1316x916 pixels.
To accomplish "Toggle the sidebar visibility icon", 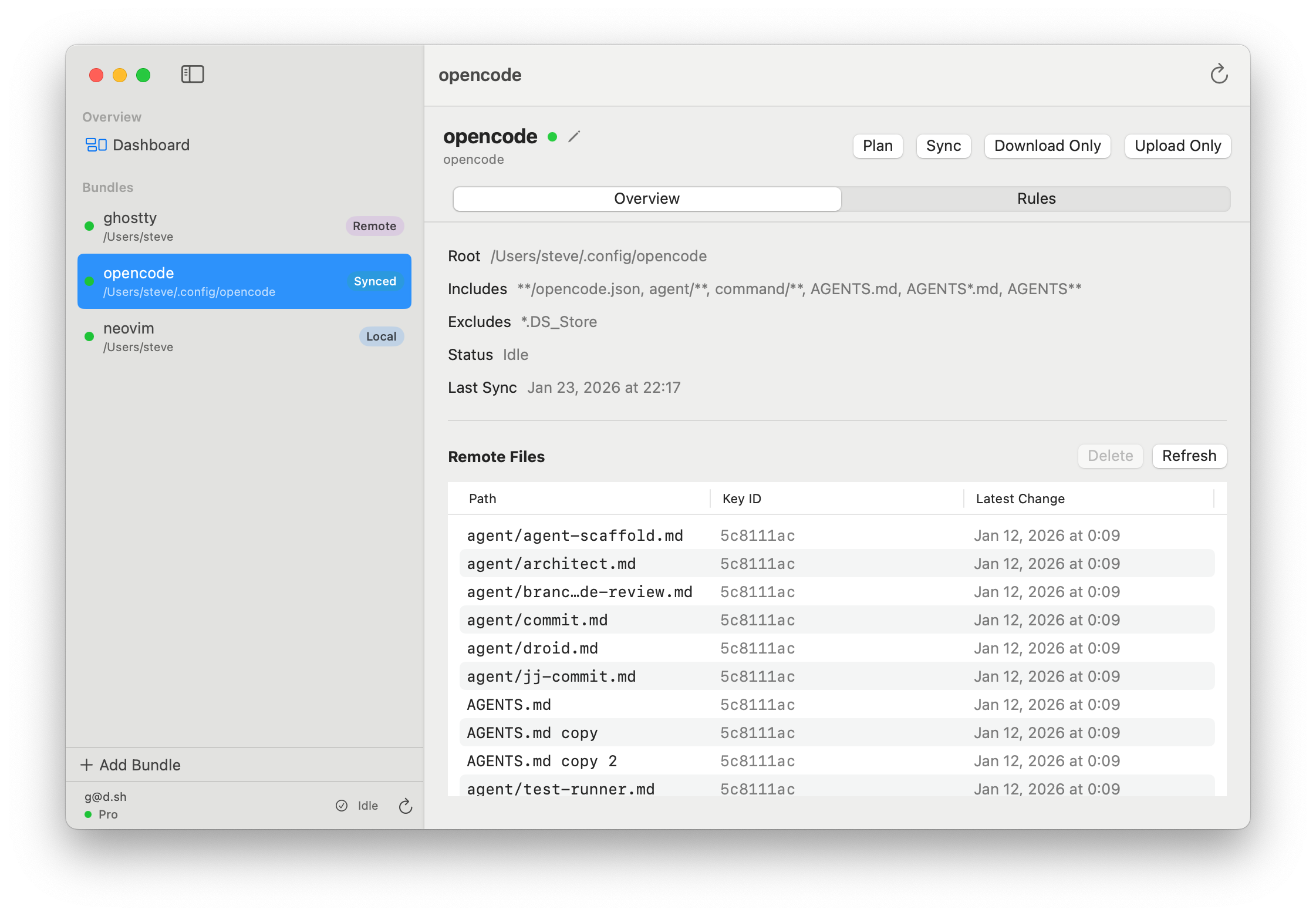I will [x=192, y=74].
